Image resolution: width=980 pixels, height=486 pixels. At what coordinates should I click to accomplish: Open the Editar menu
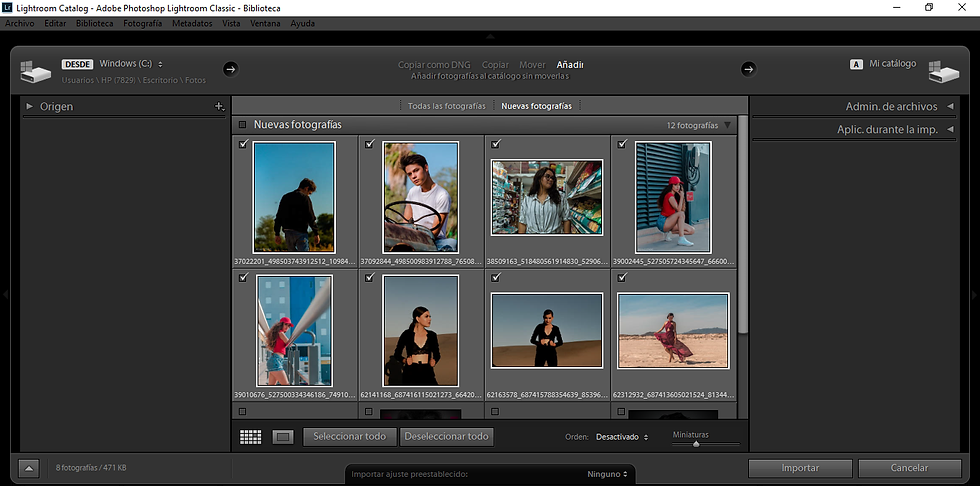[x=56, y=24]
